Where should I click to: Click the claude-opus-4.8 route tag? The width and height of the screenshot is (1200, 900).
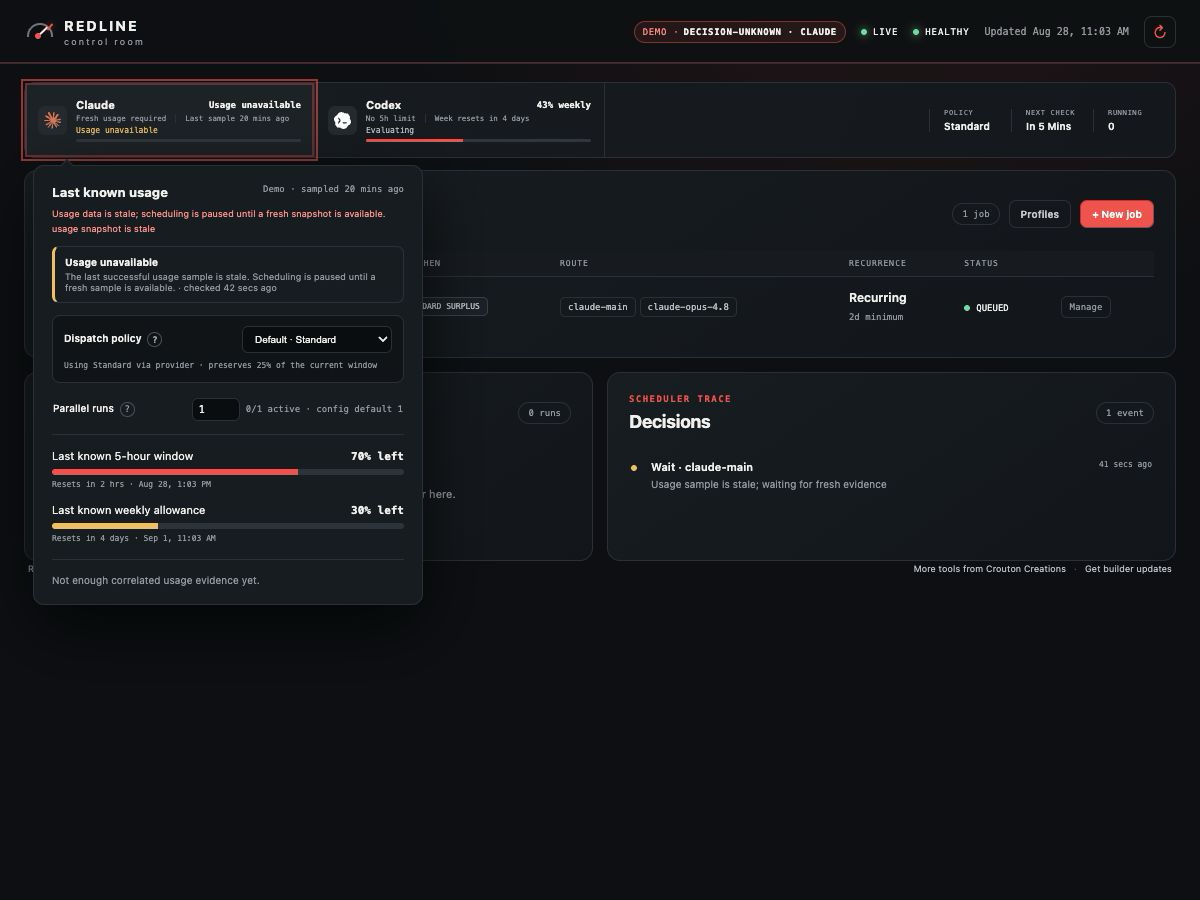(688, 307)
